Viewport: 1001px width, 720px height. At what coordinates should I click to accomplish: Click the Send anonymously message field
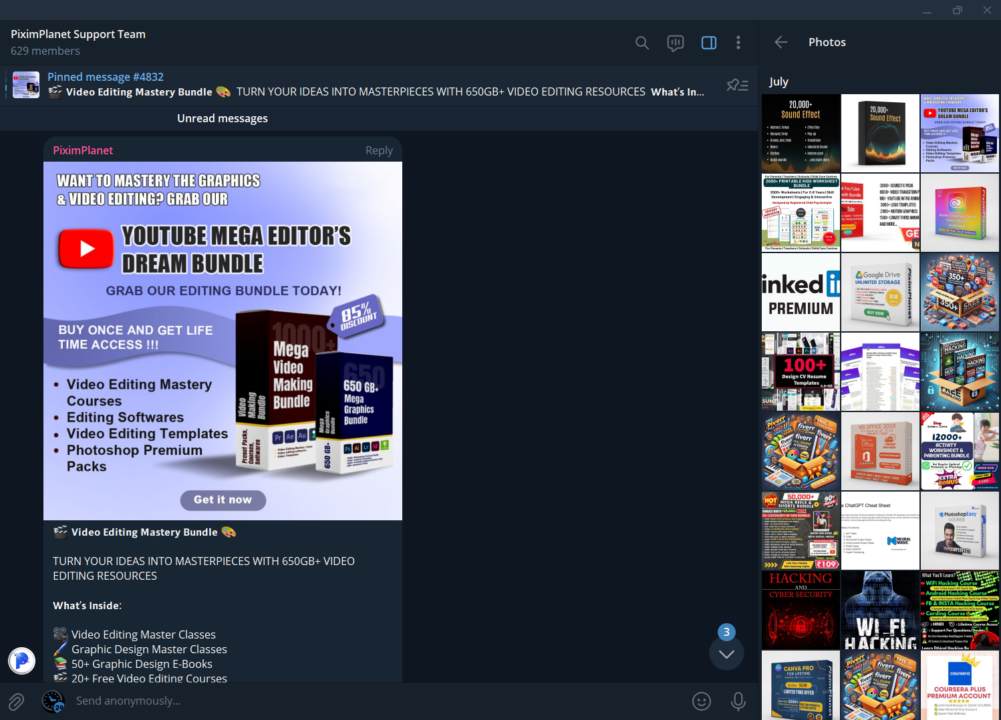(377, 701)
